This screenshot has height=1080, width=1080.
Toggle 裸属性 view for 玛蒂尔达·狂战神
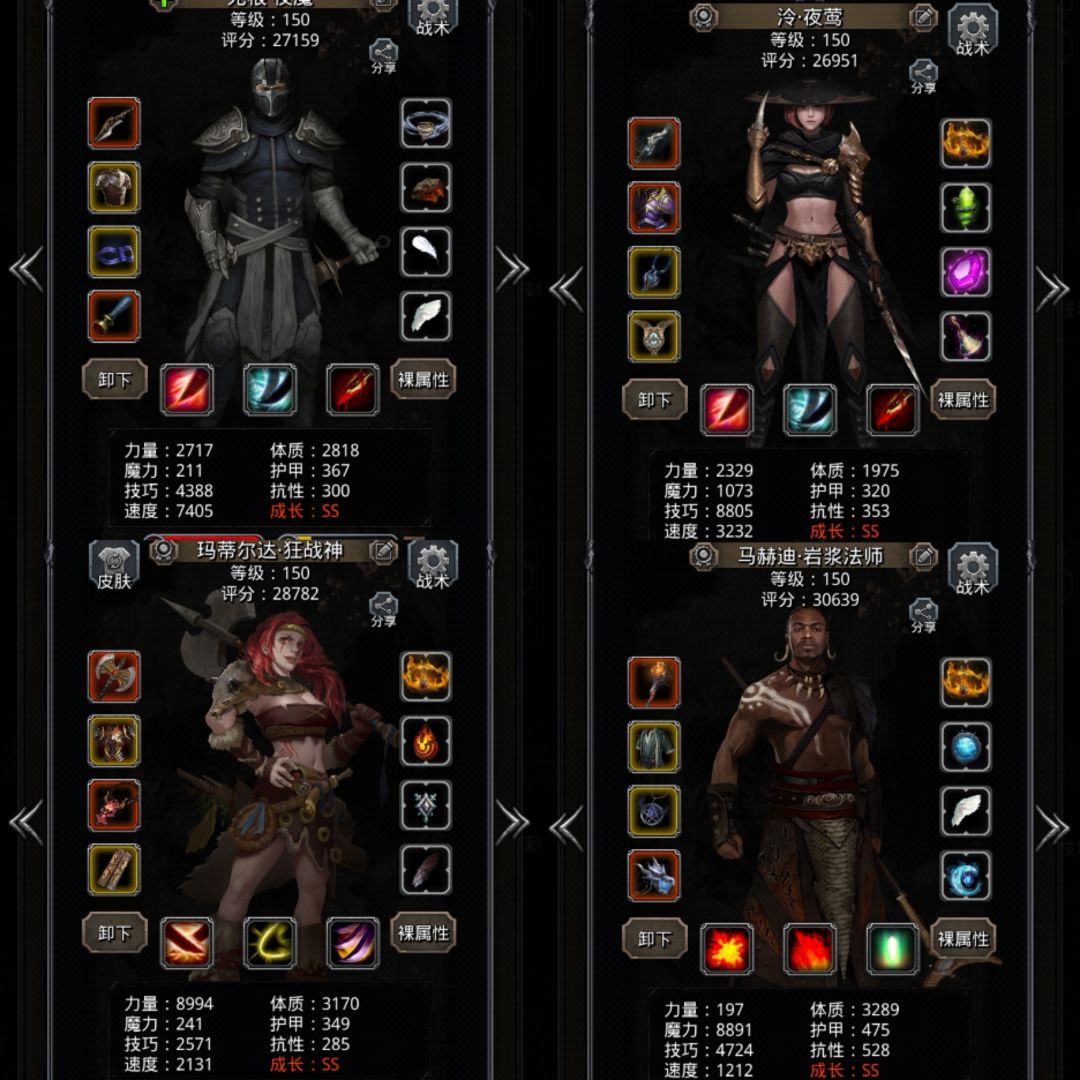coord(423,933)
